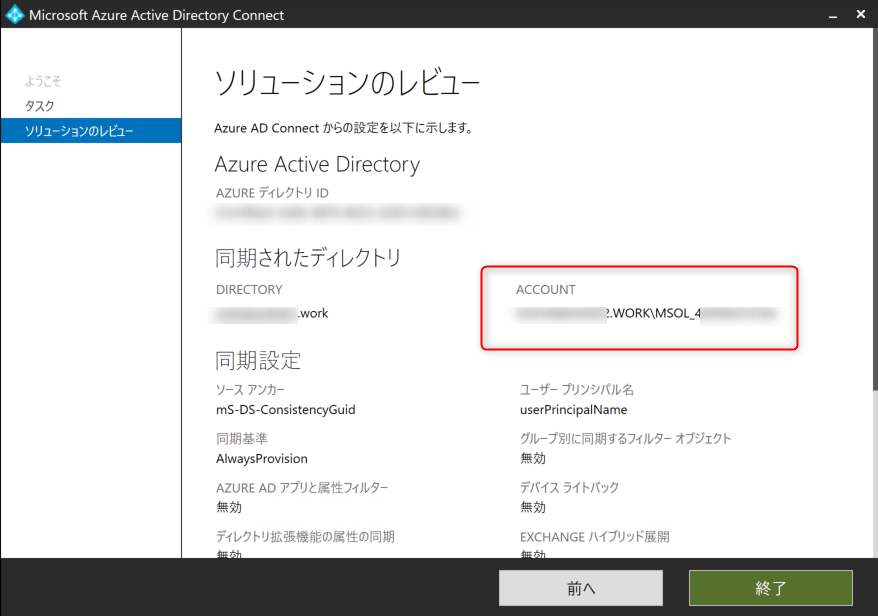Click the Microsoft Azure Active Directory Connect title
The image size is (878, 616).
pyautogui.click(x=156, y=15)
